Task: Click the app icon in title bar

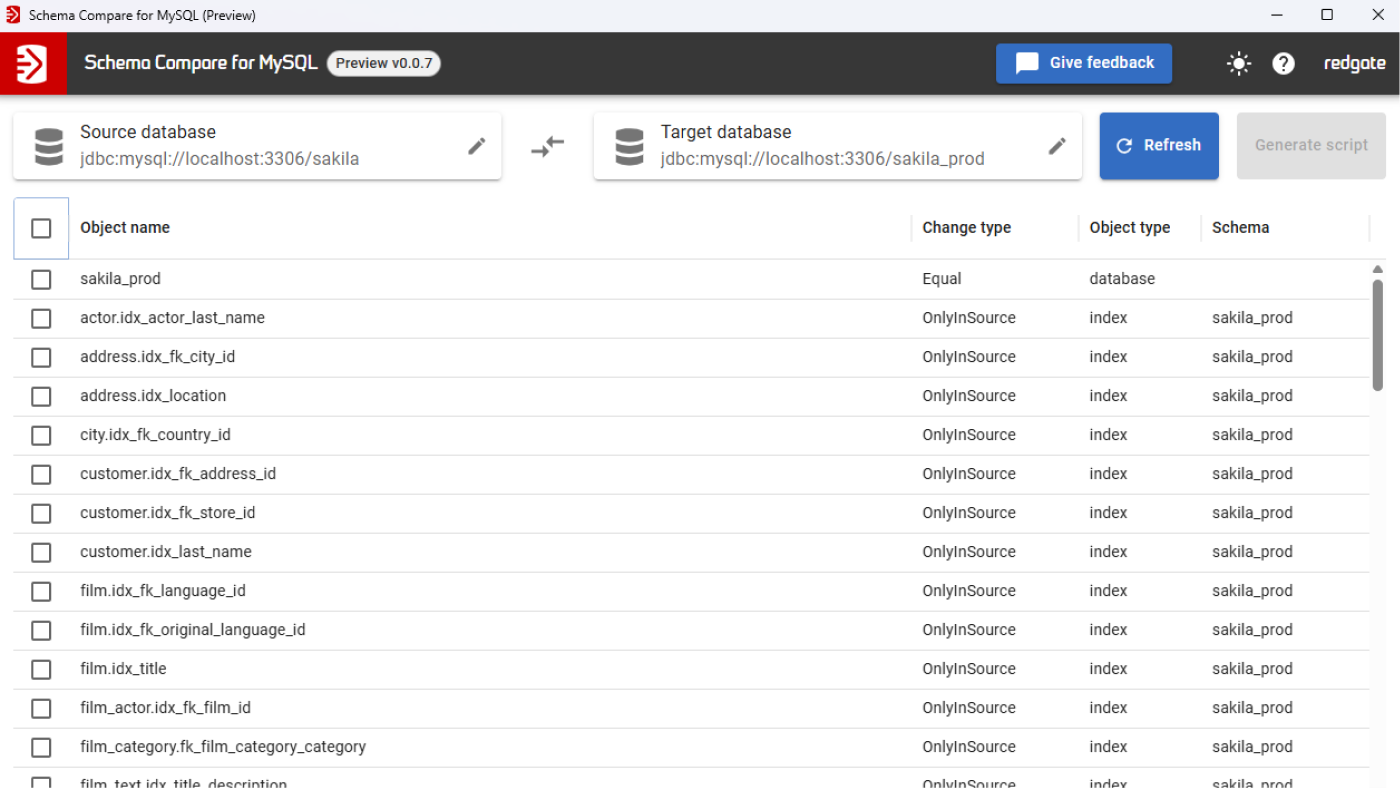Action: pos(13,15)
